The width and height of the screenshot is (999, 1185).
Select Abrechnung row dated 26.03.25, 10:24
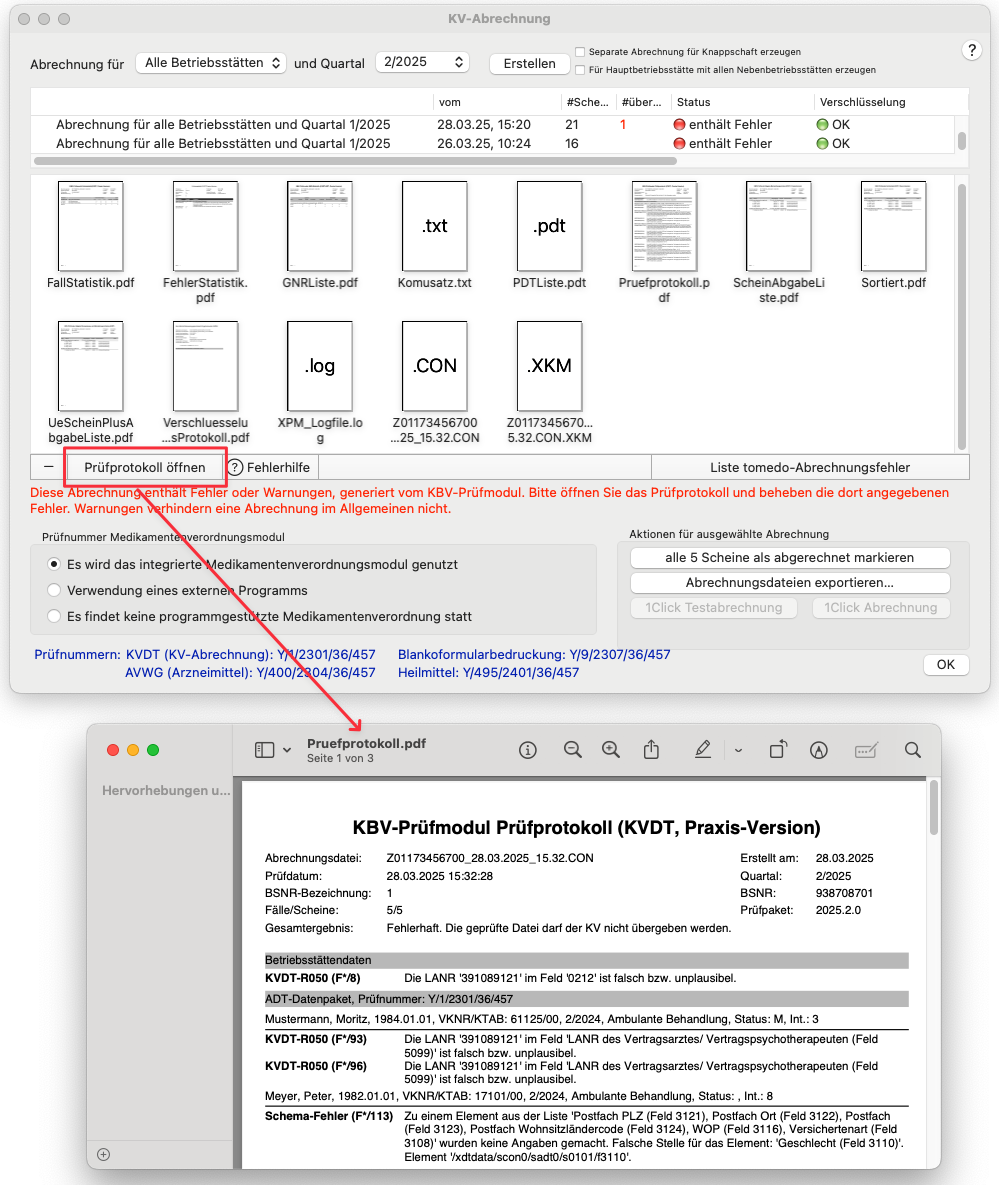click(x=493, y=144)
